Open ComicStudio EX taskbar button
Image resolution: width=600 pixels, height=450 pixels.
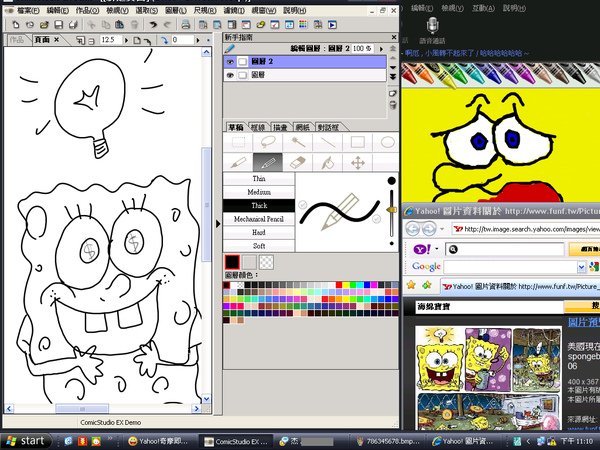pyautogui.click(x=236, y=441)
